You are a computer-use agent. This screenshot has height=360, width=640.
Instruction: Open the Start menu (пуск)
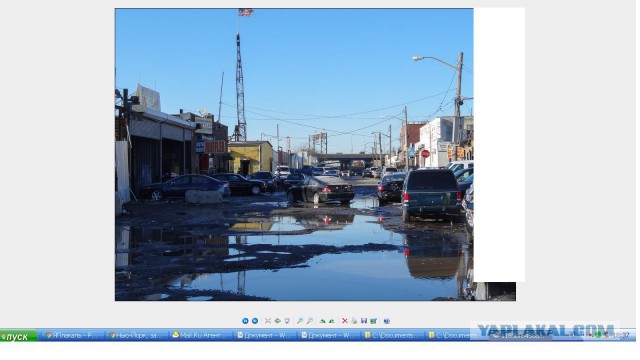point(18,336)
